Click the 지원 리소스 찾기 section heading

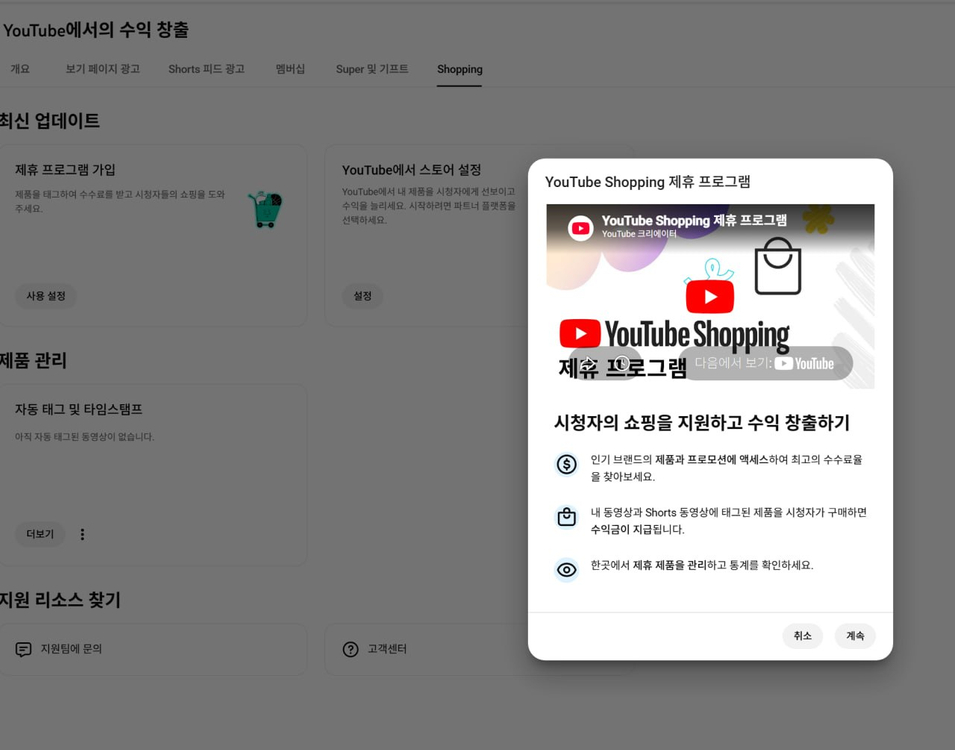coord(60,600)
